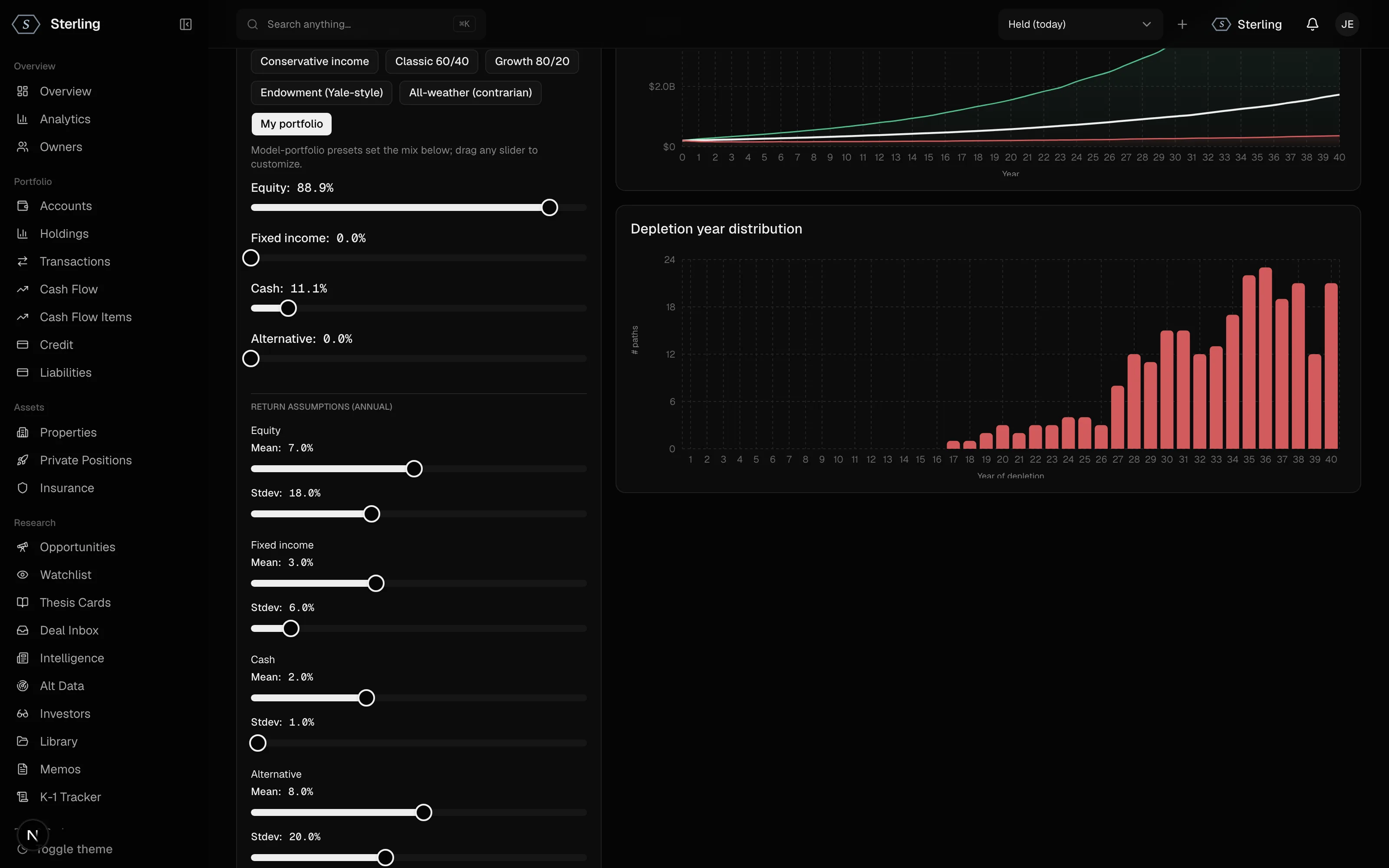Screen dimensions: 1389x868
Task: Click the Cash allocation slider handle
Action: tap(288, 308)
